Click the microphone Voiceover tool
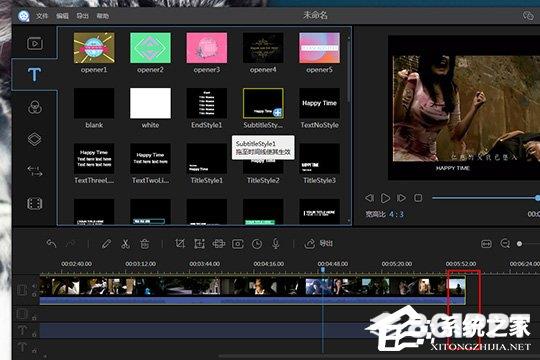This screenshot has width=540, height=360. pyautogui.click(x=276, y=244)
